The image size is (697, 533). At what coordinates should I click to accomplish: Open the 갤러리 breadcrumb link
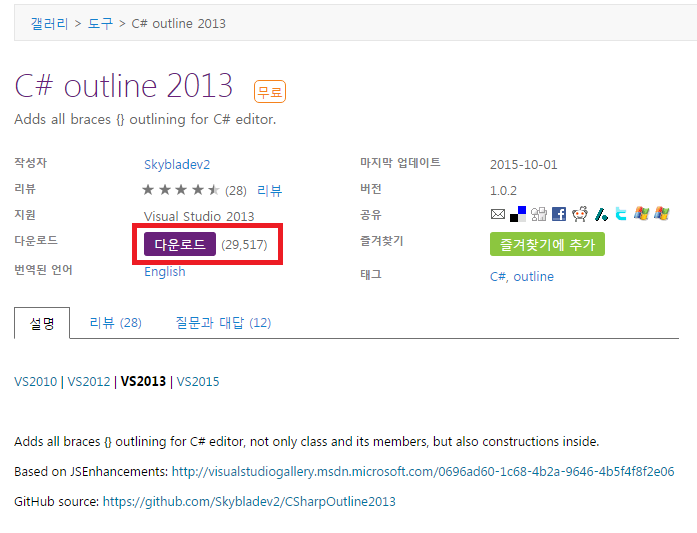point(49,23)
